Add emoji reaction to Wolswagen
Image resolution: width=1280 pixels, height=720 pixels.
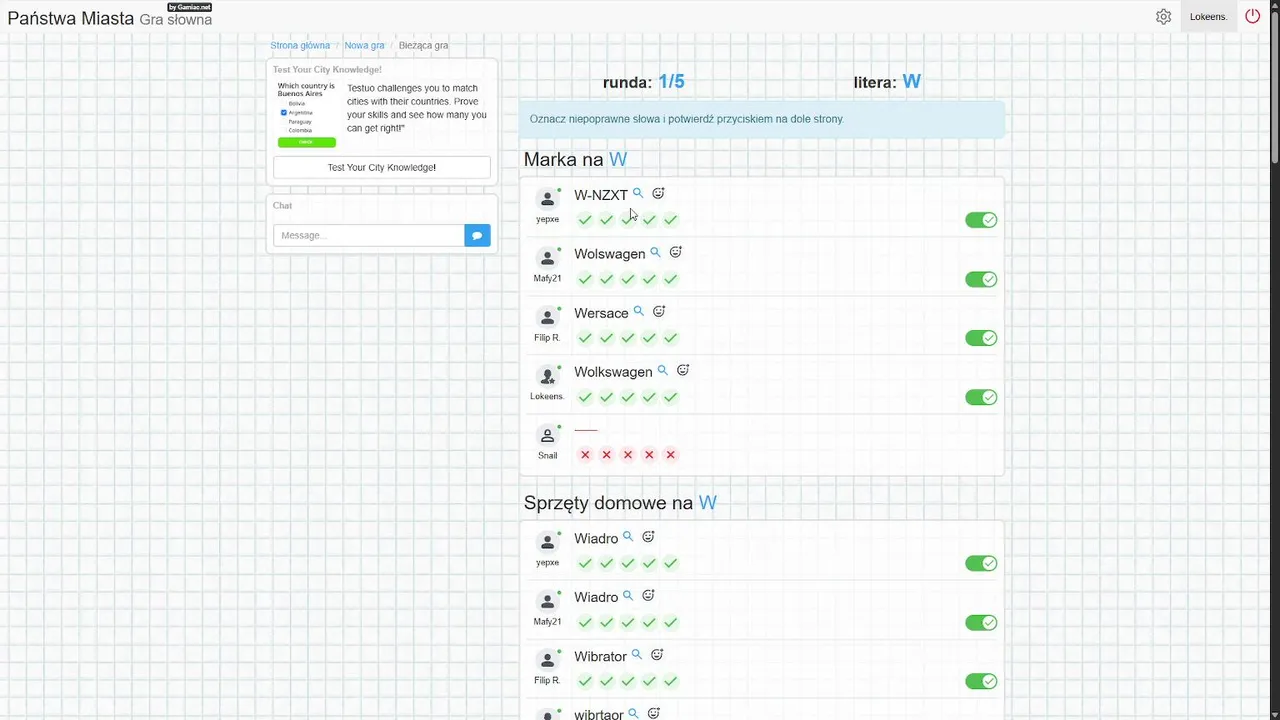coord(676,252)
